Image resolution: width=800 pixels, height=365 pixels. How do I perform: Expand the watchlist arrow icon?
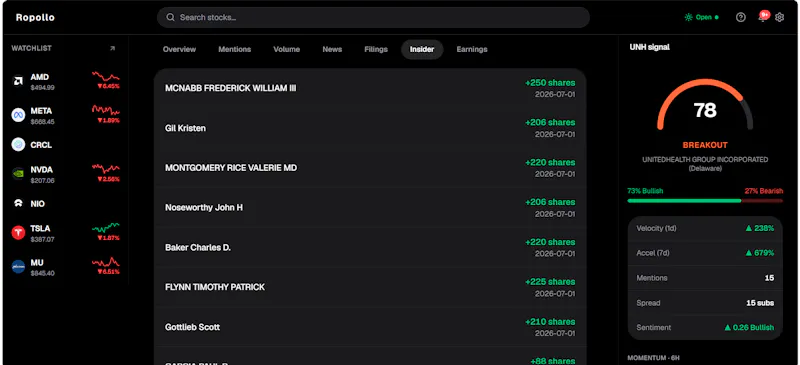[x=112, y=48]
